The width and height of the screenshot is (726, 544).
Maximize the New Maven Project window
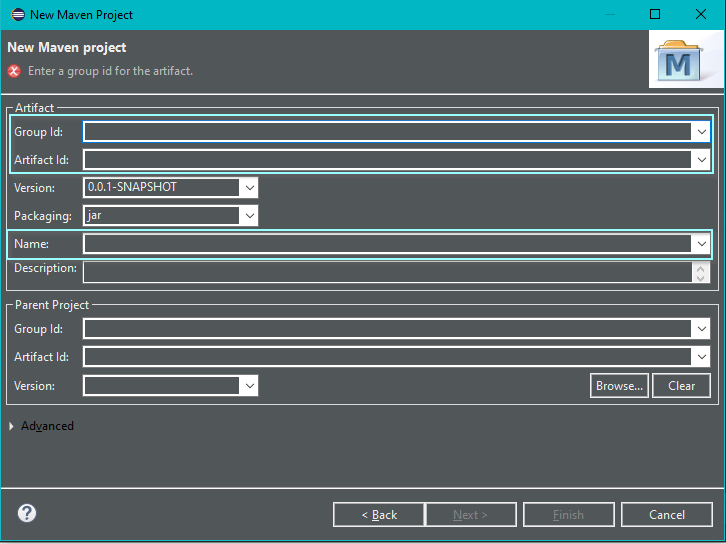(x=655, y=14)
